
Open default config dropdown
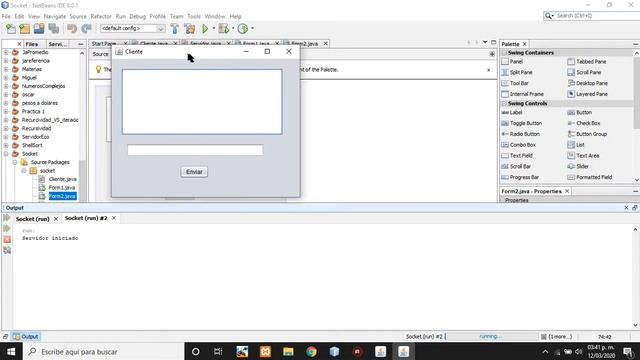[x=161, y=29]
